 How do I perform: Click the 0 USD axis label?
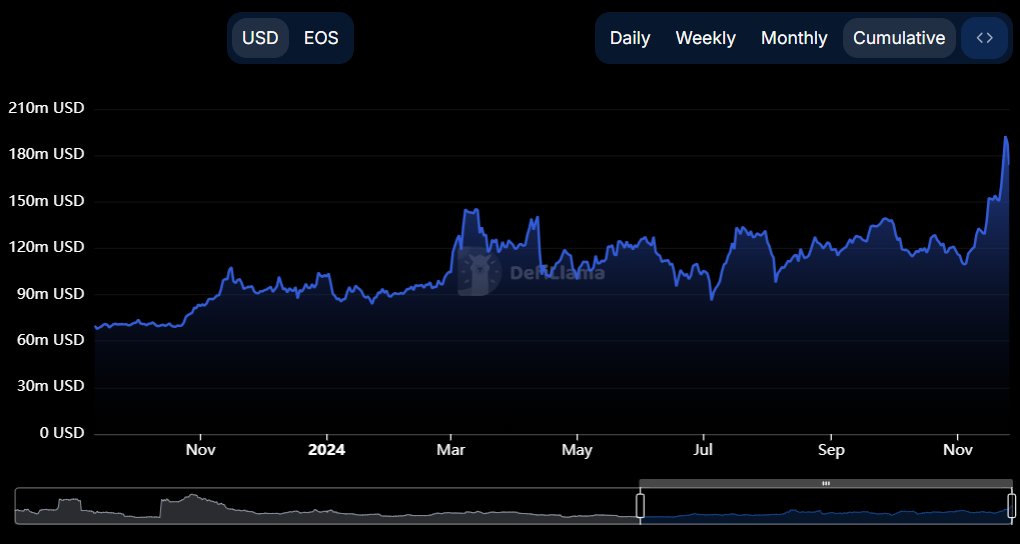pos(62,433)
